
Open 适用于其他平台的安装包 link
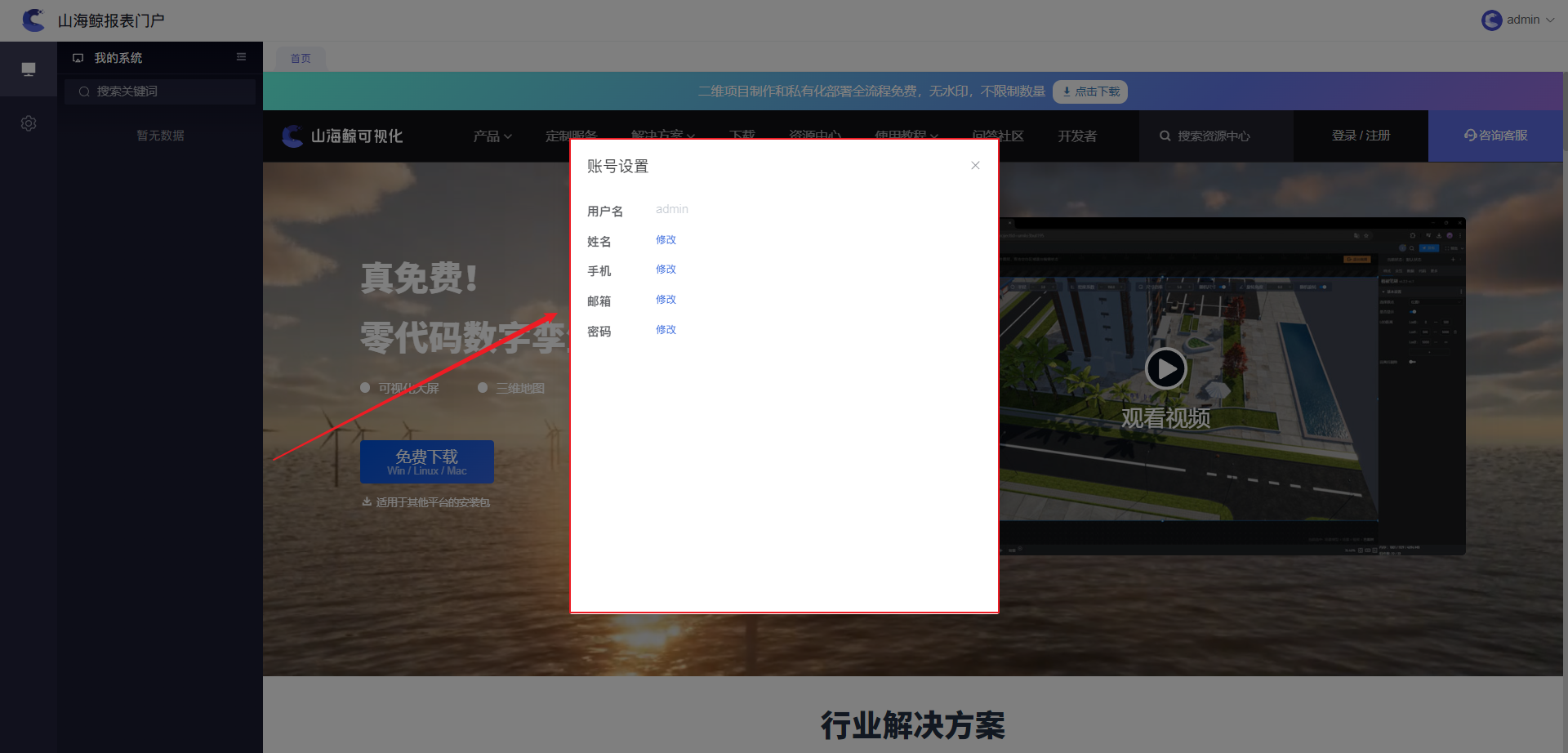[x=426, y=502]
